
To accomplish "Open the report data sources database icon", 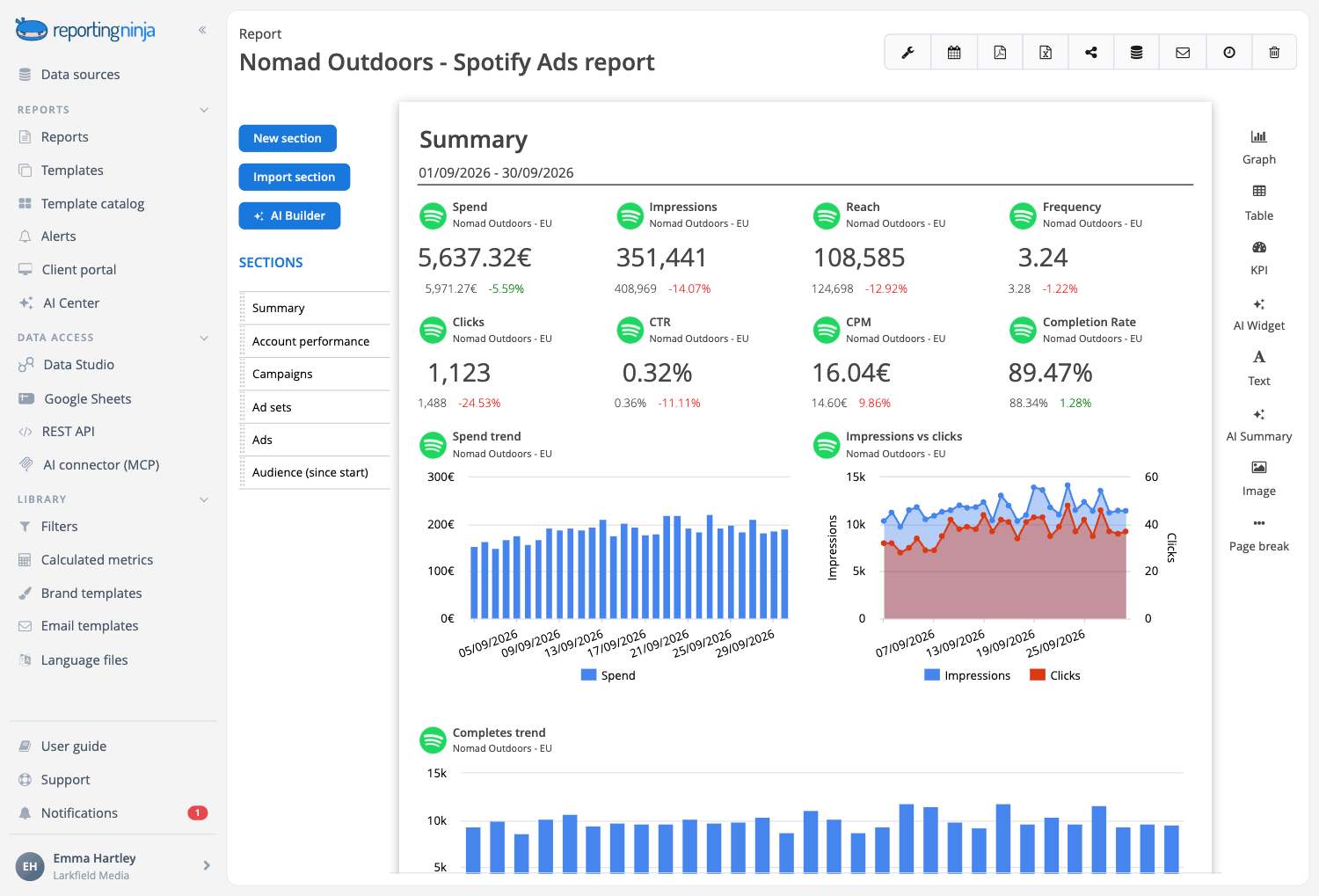I will 1137,53.
